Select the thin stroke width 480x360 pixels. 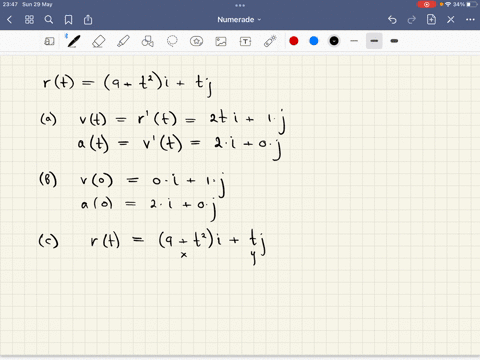click(354, 41)
